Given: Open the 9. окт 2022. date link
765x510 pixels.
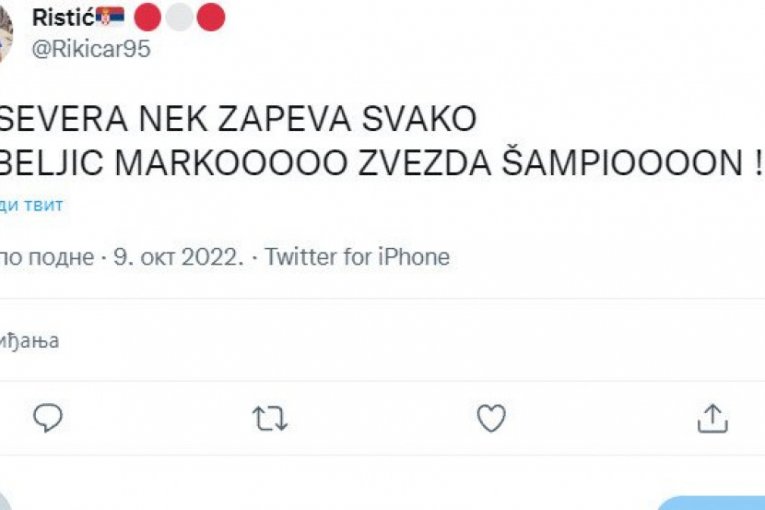Looking at the screenshot, I should click(178, 257).
